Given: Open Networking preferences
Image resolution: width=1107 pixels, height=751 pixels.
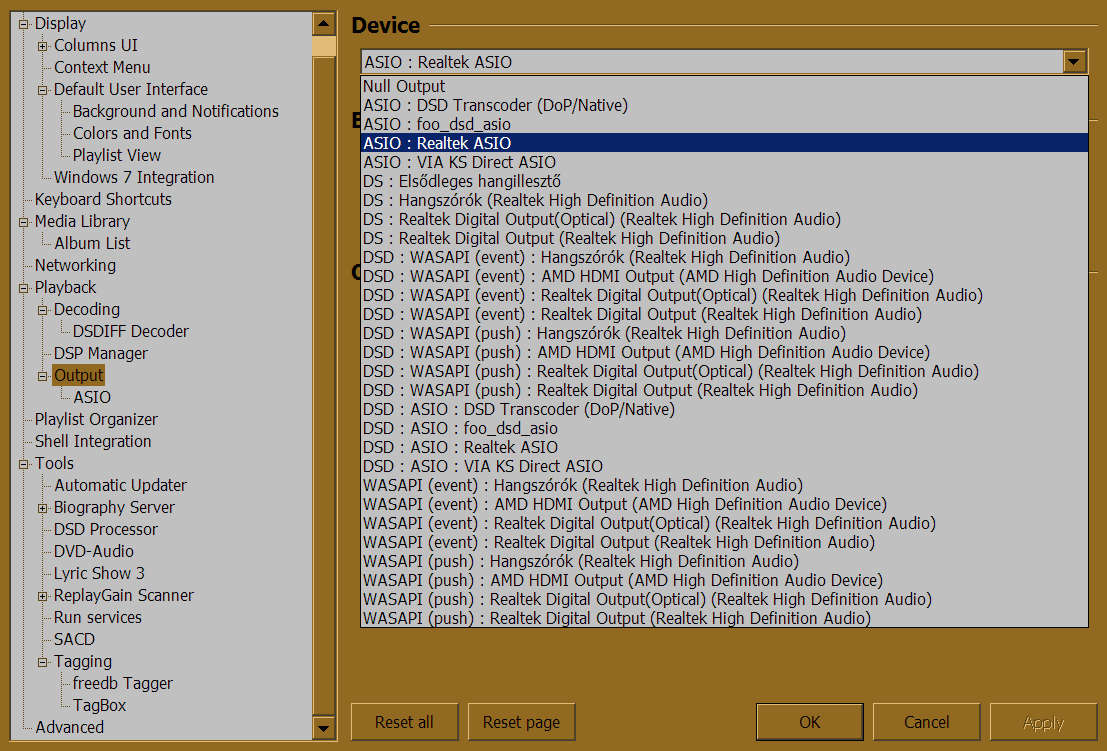Looking at the screenshot, I should (76, 265).
